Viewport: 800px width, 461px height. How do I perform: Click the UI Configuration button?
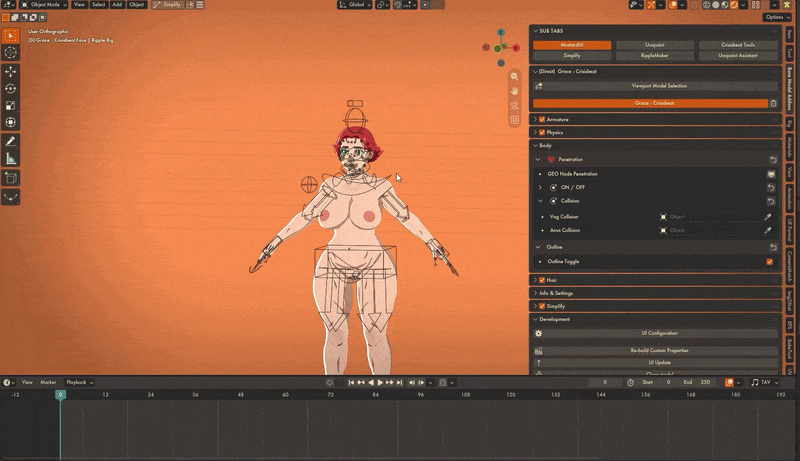pyautogui.click(x=659, y=334)
